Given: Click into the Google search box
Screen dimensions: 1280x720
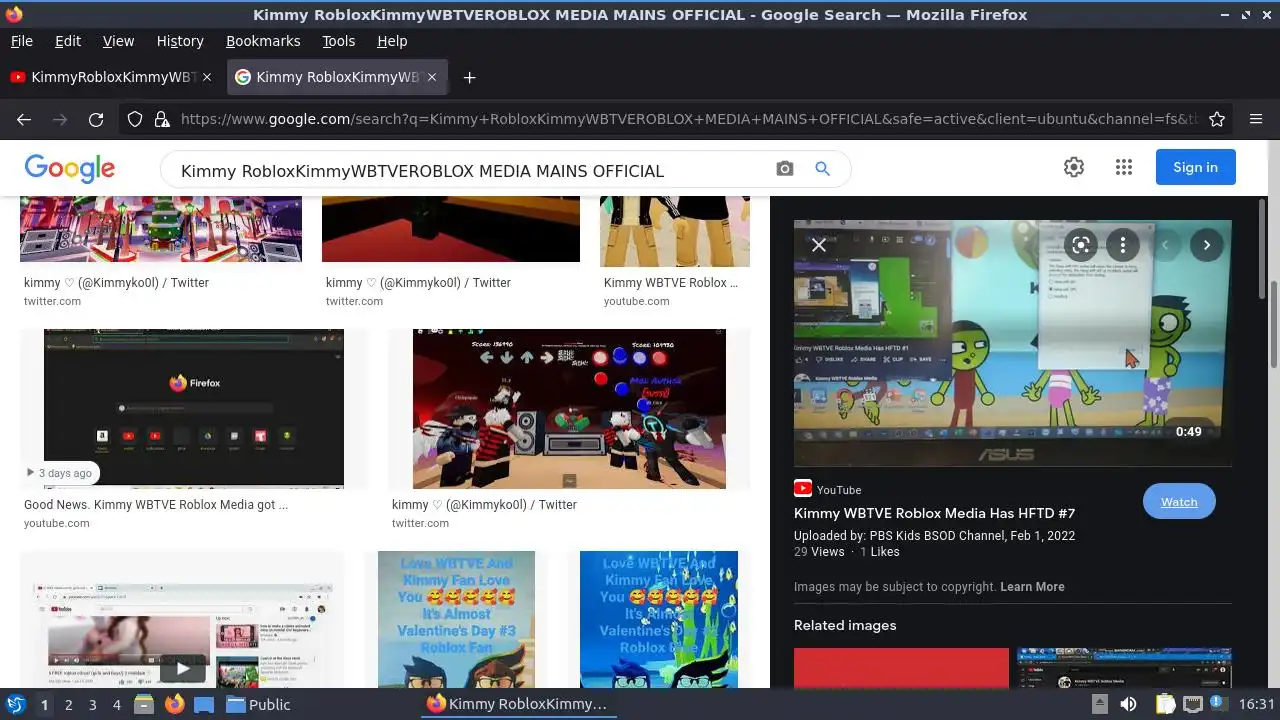Looking at the screenshot, I should (x=470, y=170).
